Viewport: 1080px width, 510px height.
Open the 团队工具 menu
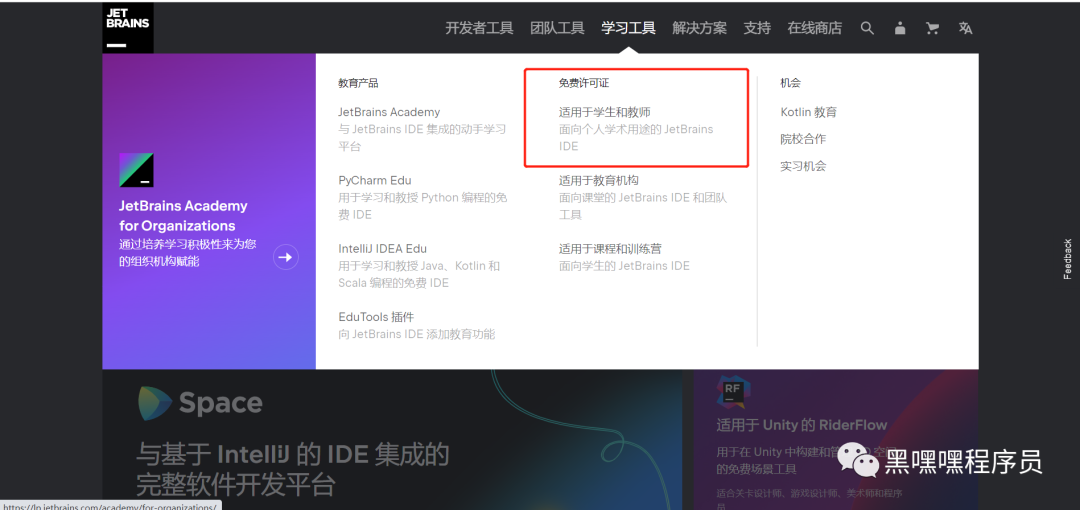point(557,28)
